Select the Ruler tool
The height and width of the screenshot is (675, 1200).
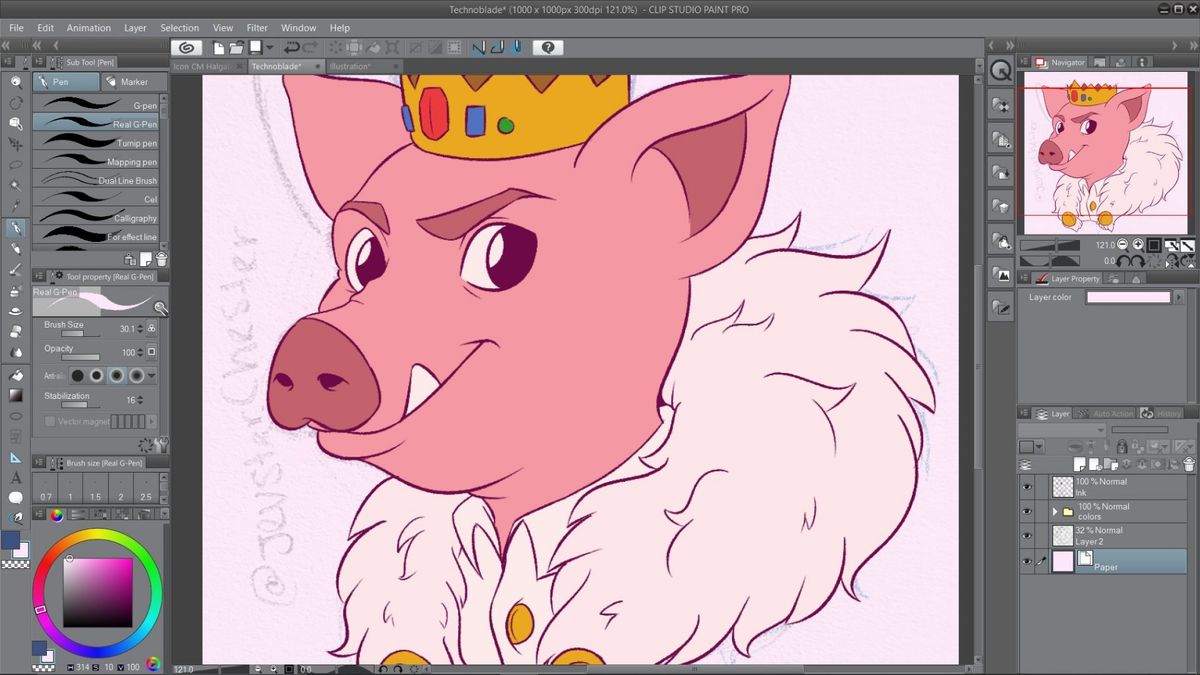point(16,457)
